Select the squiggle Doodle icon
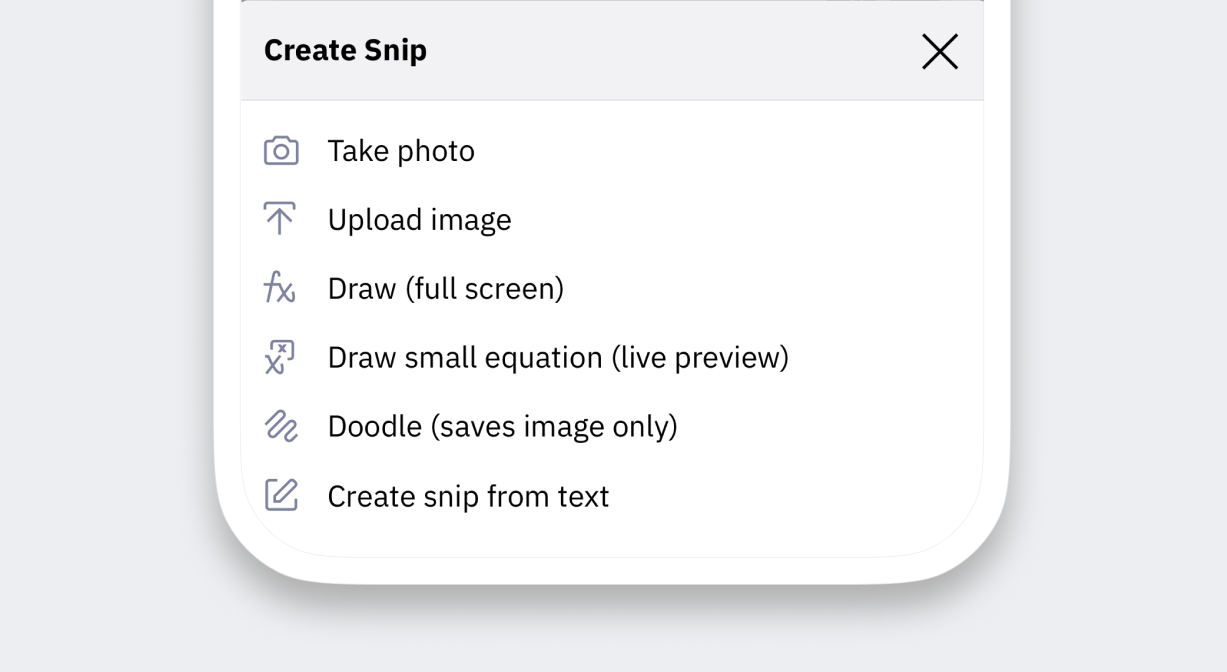This screenshot has height=672, width=1227. pos(281,425)
